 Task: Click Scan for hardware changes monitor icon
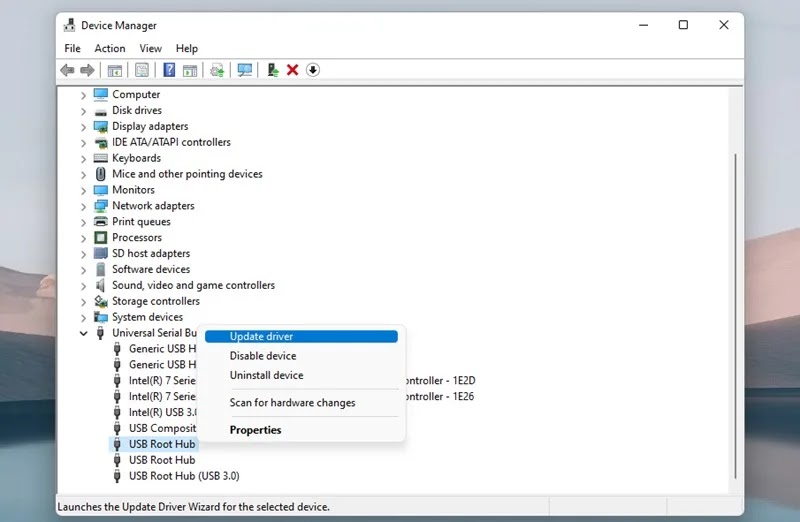(244, 70)
